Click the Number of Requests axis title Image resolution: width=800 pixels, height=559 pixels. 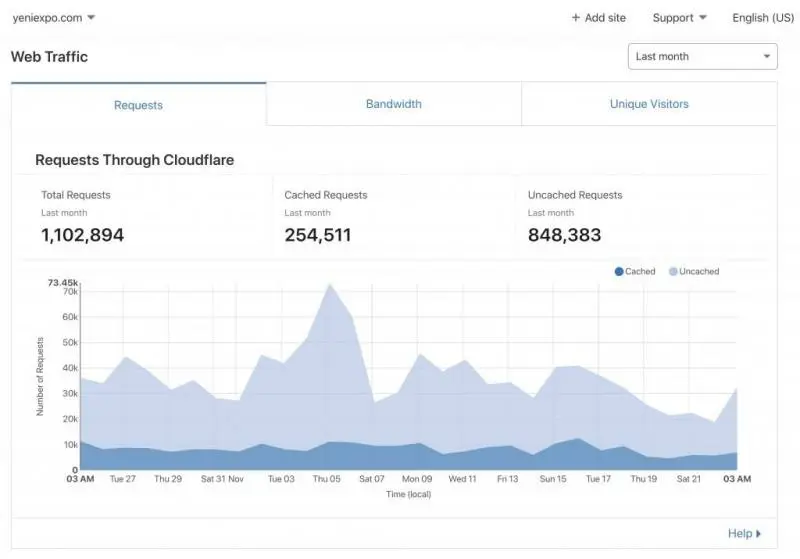pyautogui.click(x=40, y=376)
